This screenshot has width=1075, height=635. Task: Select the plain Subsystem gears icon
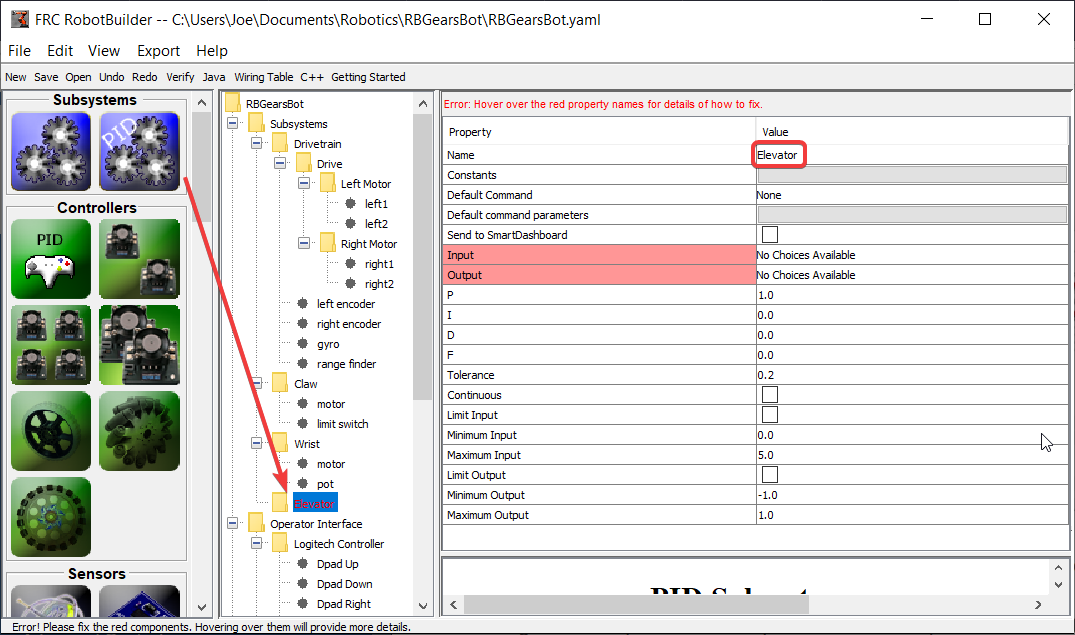[x=49, y=151]
